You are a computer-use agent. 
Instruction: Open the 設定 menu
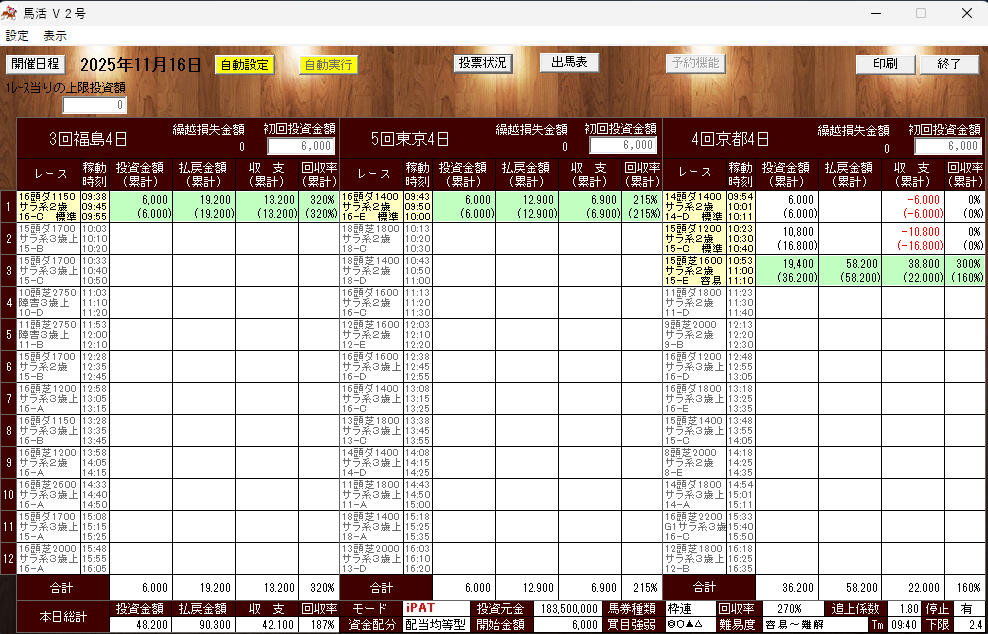click(x=17, y=35)
